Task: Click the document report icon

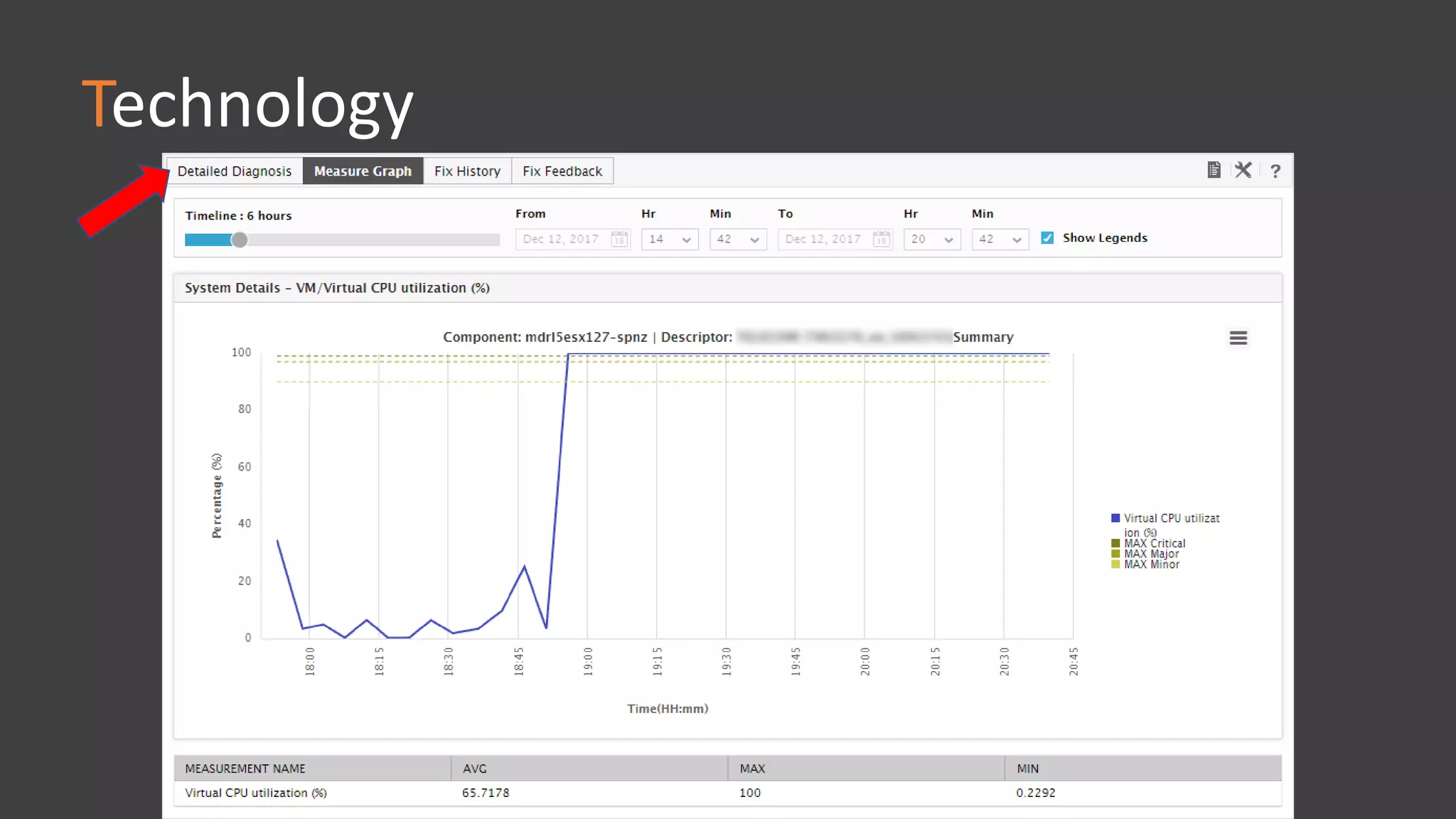Action: pos(1214,170)
